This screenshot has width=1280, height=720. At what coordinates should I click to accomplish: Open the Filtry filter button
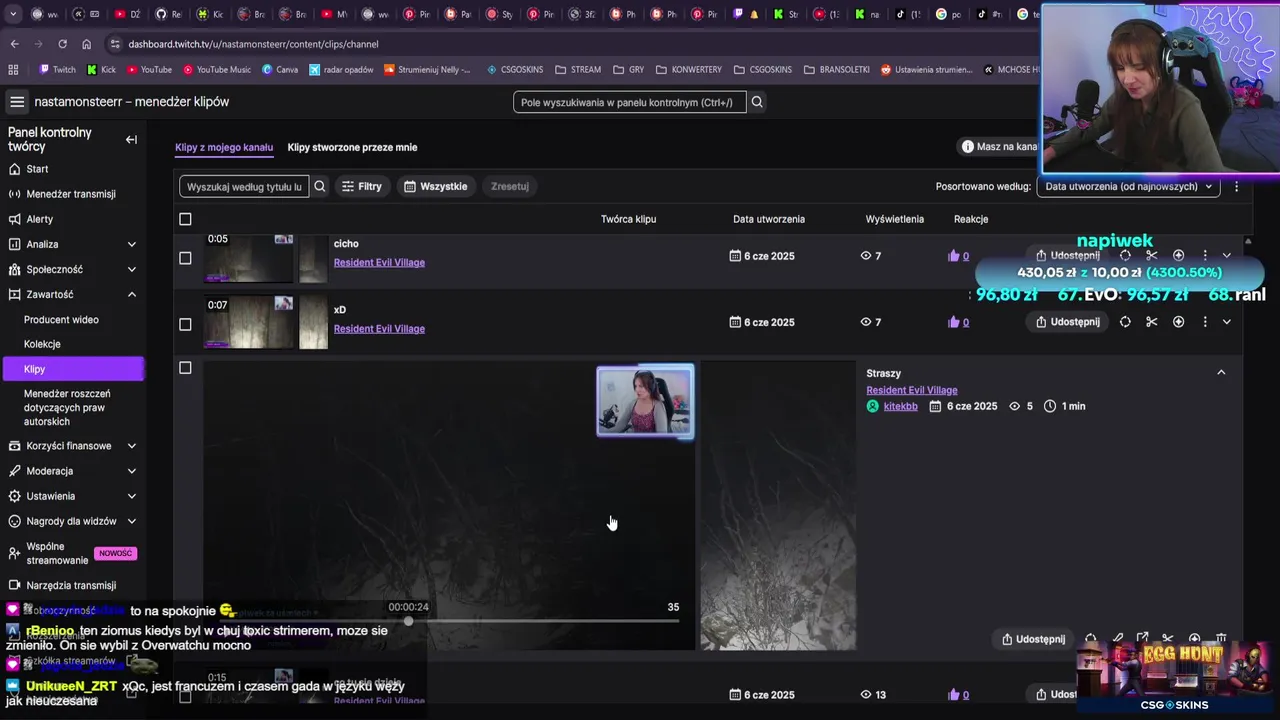(361, 186)
